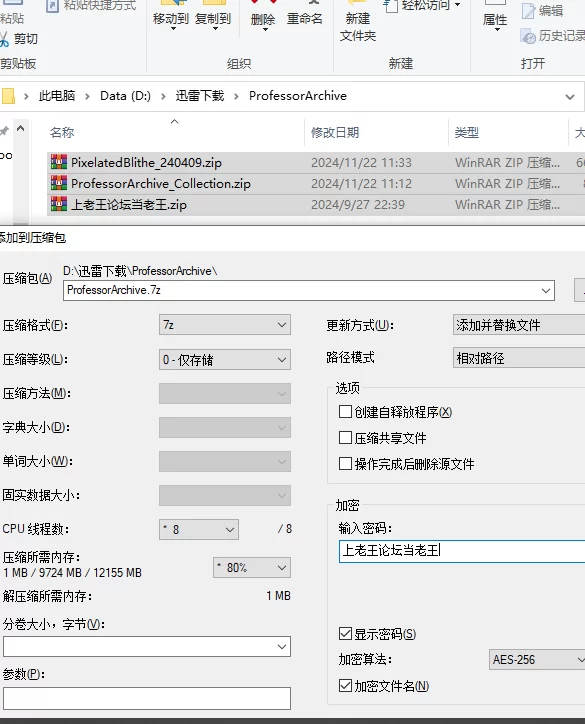Open the 压缩等级 dropdown showing 仅存储
The height and width of the screenshot is (724, 585).
(224, 359)
